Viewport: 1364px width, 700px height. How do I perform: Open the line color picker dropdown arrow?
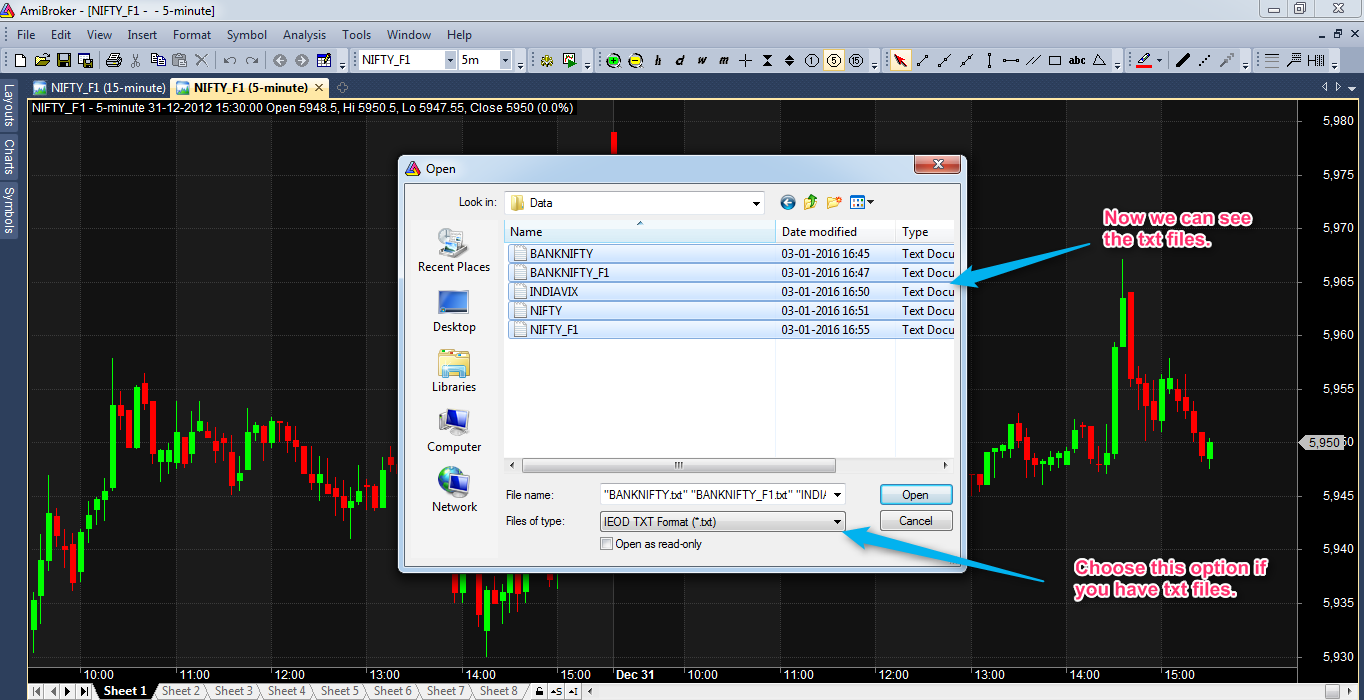(1160, 60)
